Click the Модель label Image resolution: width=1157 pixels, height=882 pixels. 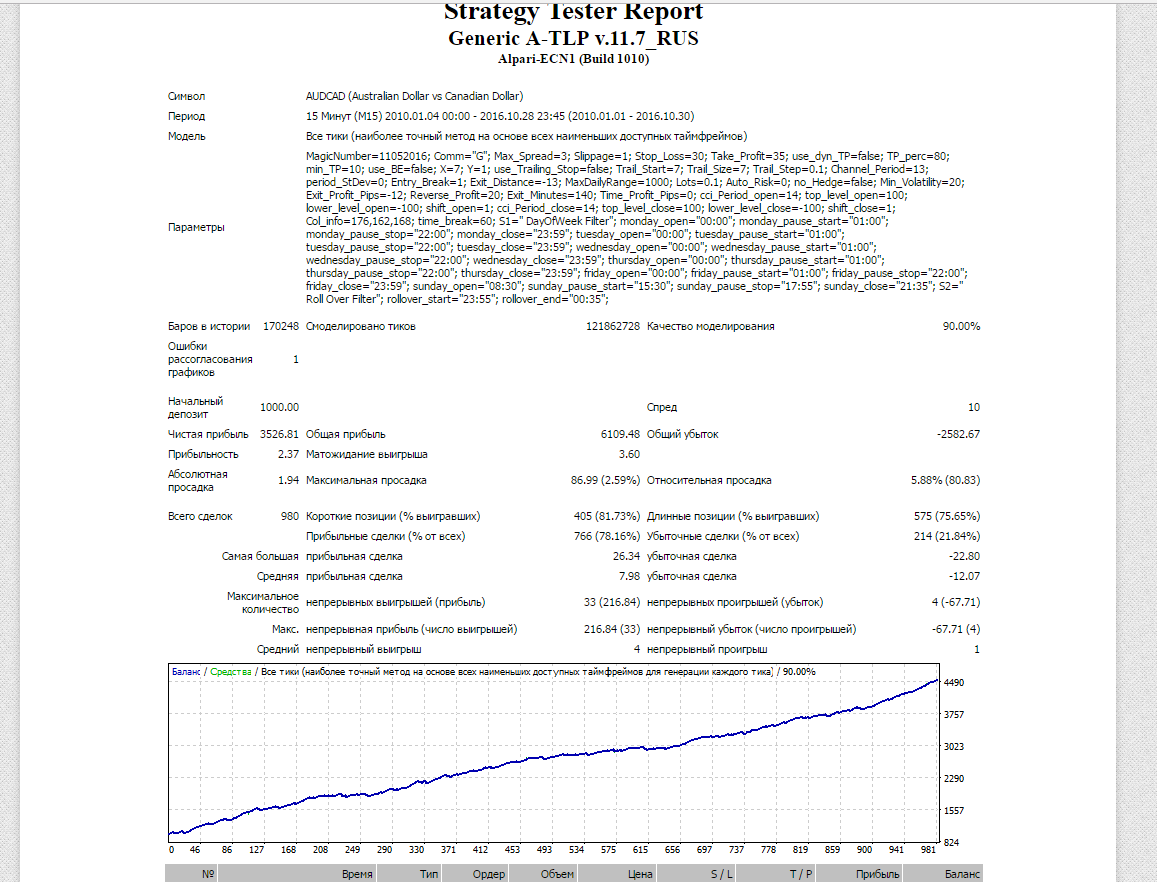pyautogui.click(x=187, y=136)
